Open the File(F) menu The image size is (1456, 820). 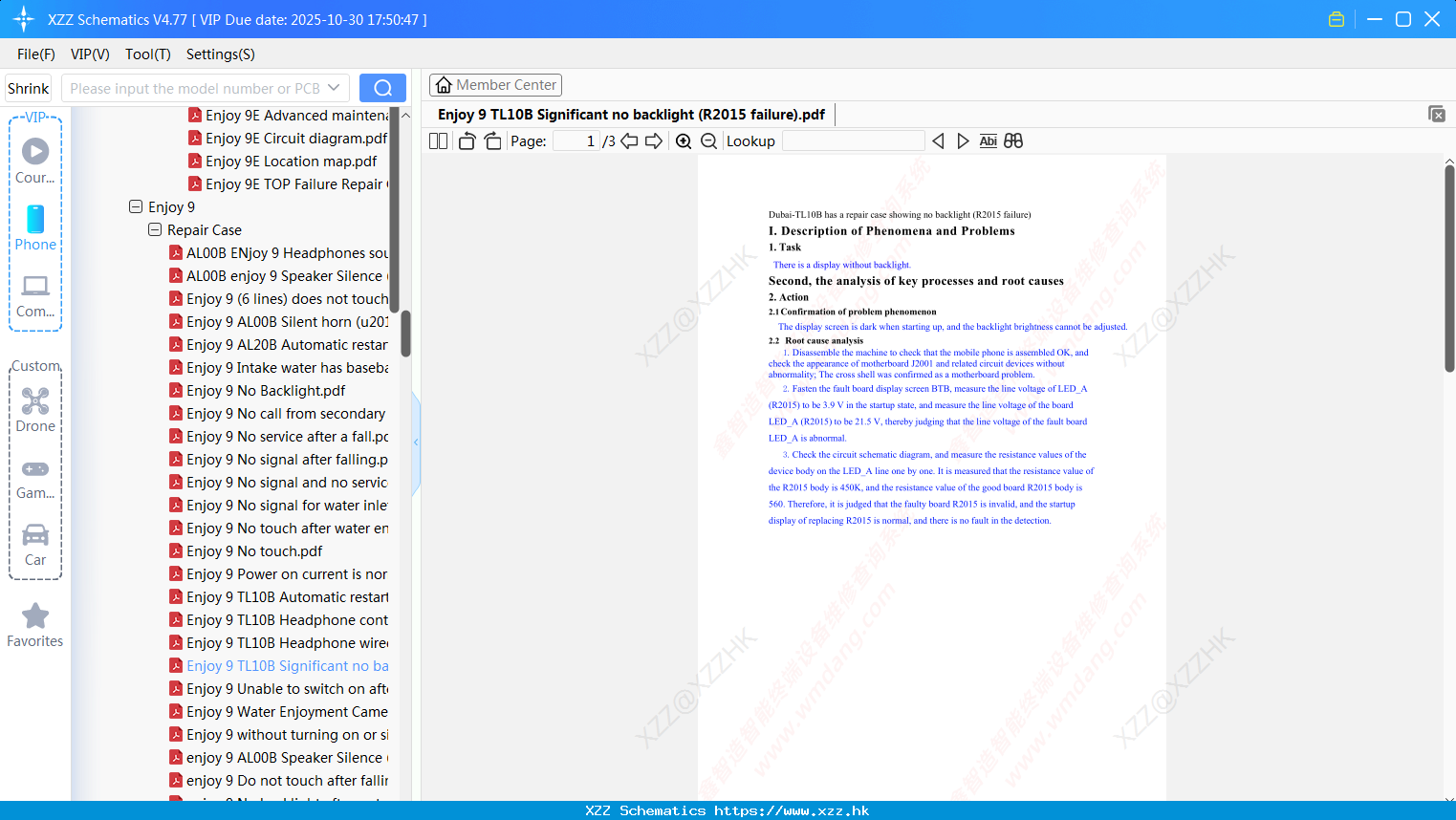[36, 54]
